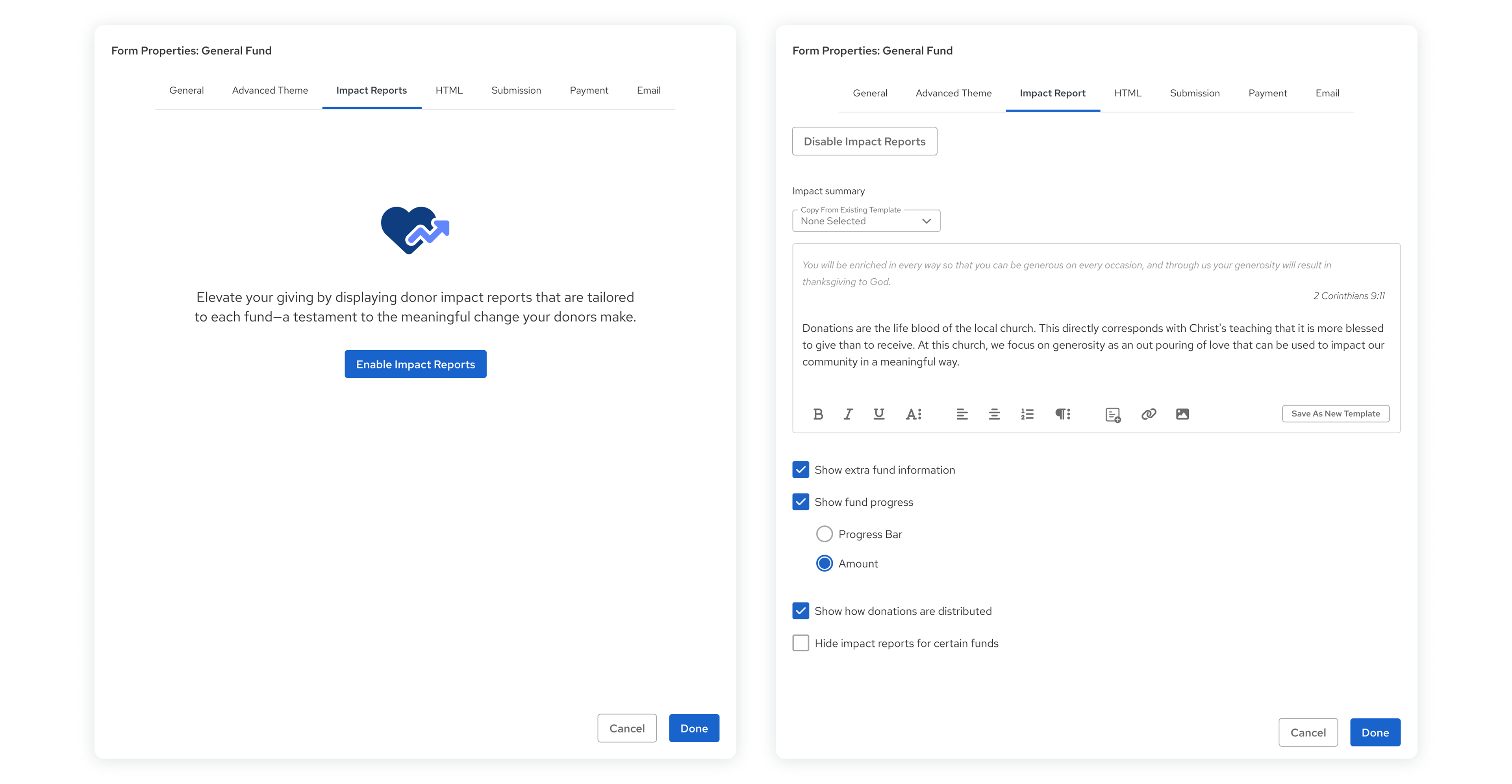Open the font style options icon
Viewport: 1512px width, 784px height.
point(913,414)
